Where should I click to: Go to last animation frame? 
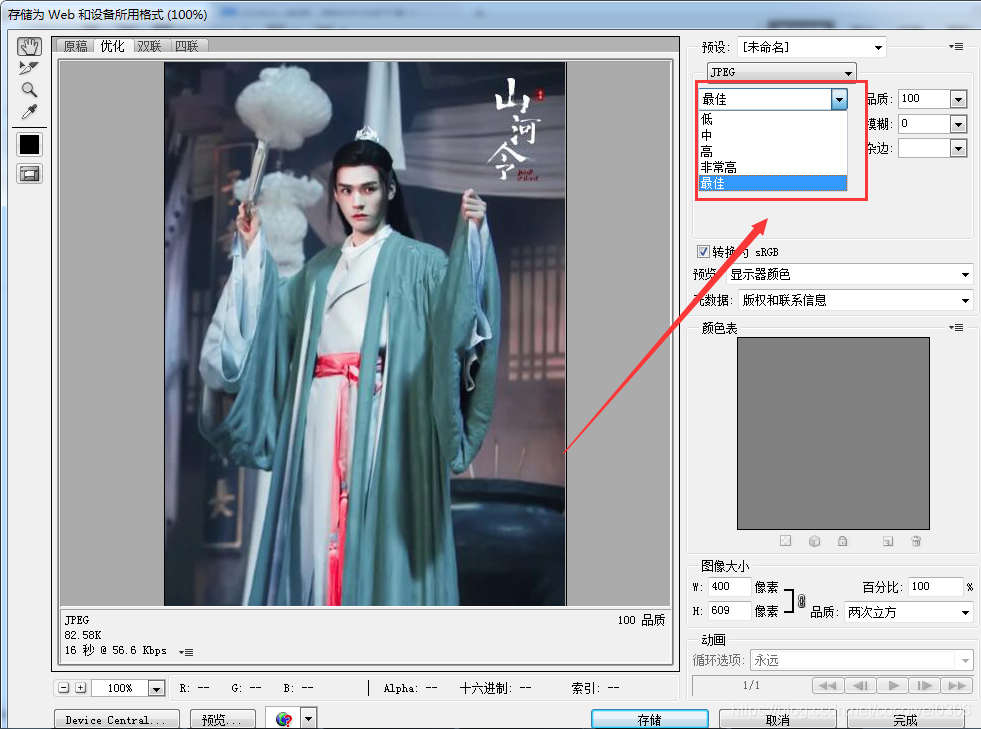coord(957,685)
